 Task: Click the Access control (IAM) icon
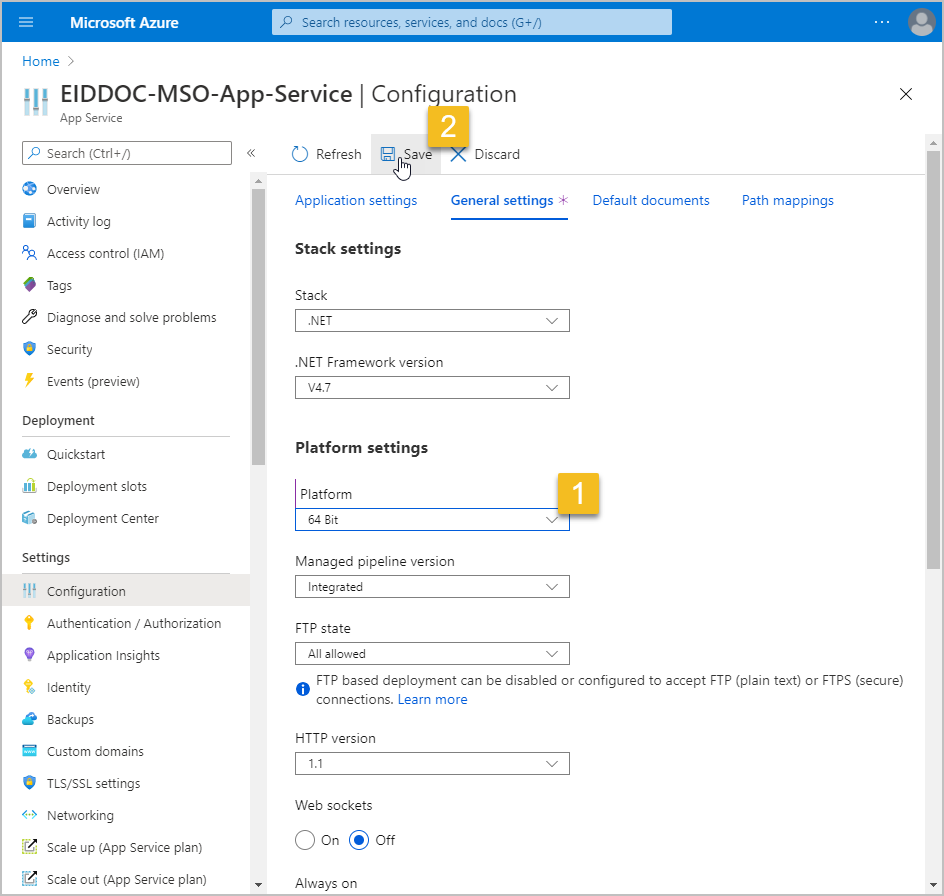pyautogui.click(x=29, y=253)
